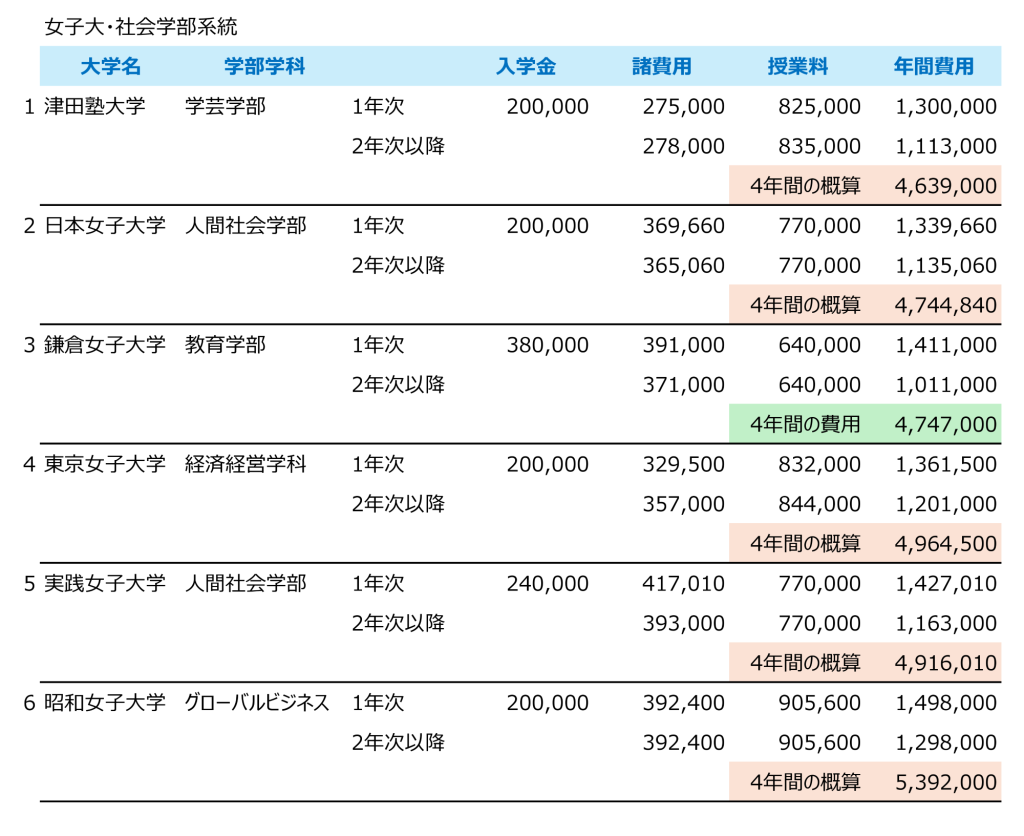Click the 4,744,840 four-year total
Screen dimensions: 1024x836
[946, 305]
